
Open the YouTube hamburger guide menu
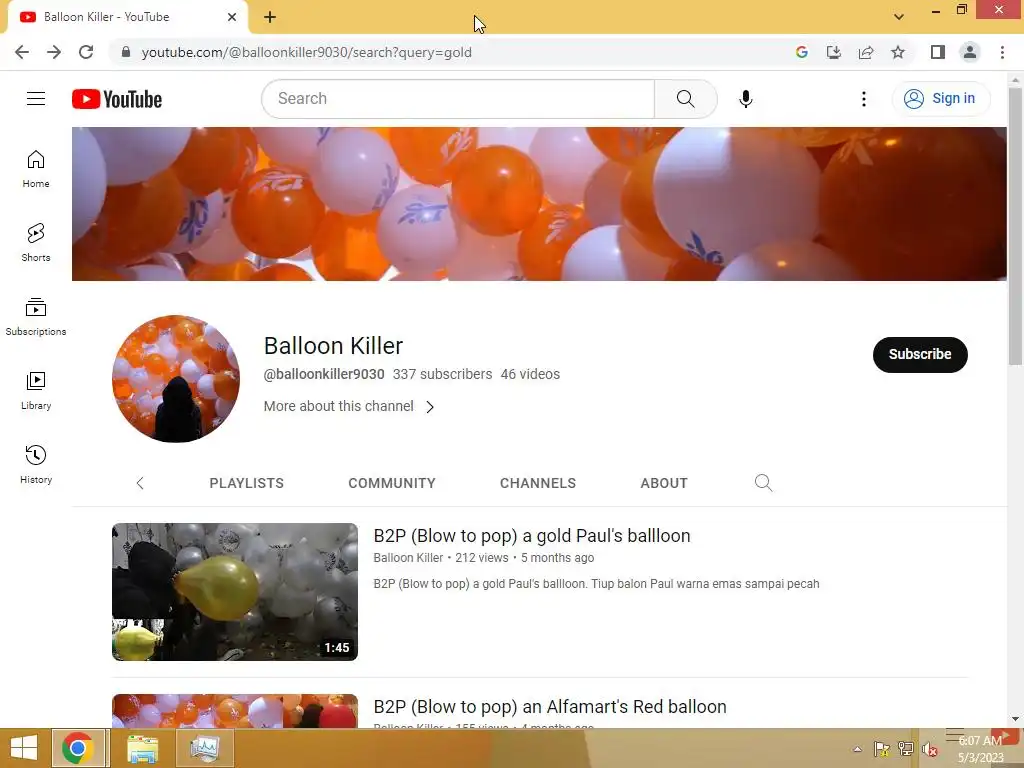point(36,99)
